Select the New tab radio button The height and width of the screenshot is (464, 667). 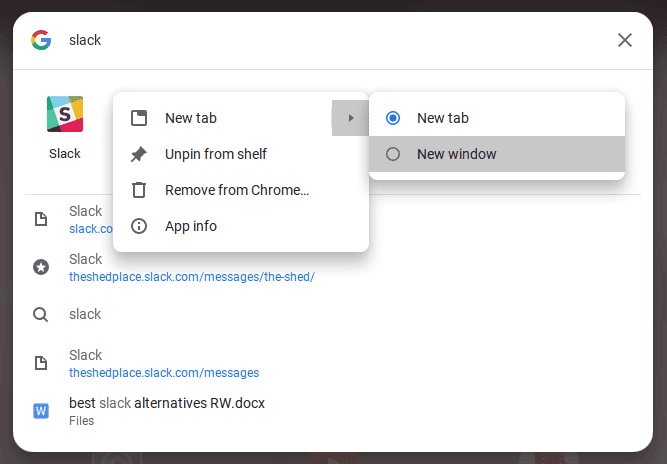(393, 118)
